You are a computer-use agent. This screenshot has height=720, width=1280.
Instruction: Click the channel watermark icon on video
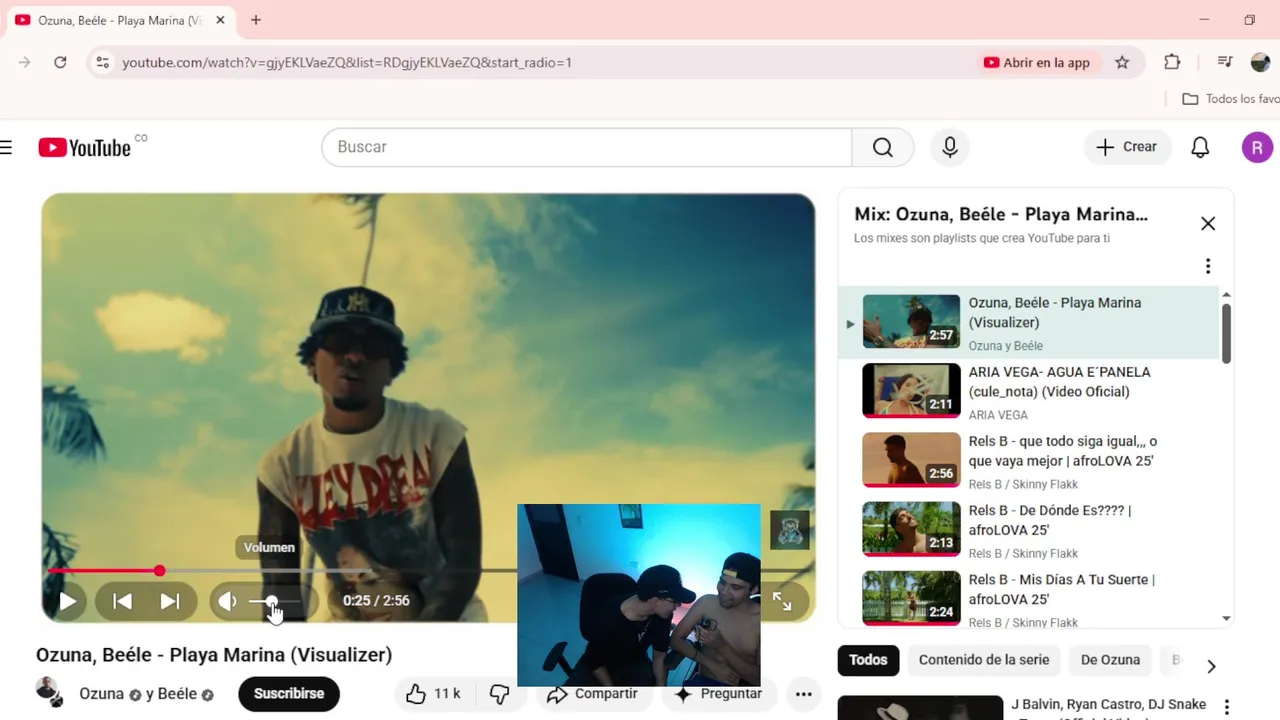click(x=790, y=530)
